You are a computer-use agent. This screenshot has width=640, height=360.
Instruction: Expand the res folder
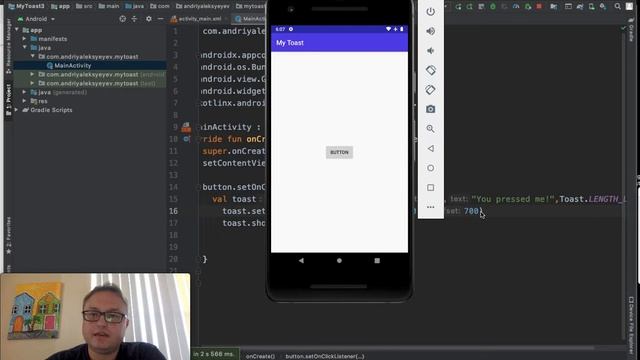24,101
